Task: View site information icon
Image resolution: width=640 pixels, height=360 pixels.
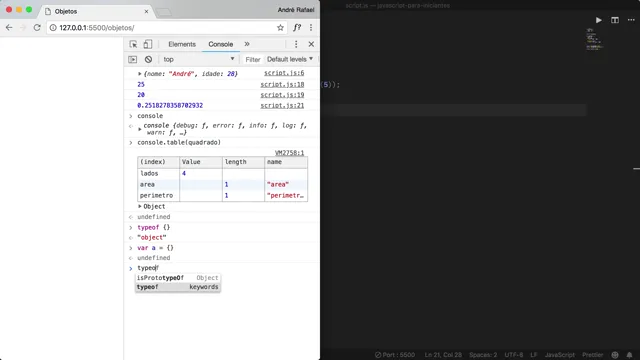Action: click(53, 28)
